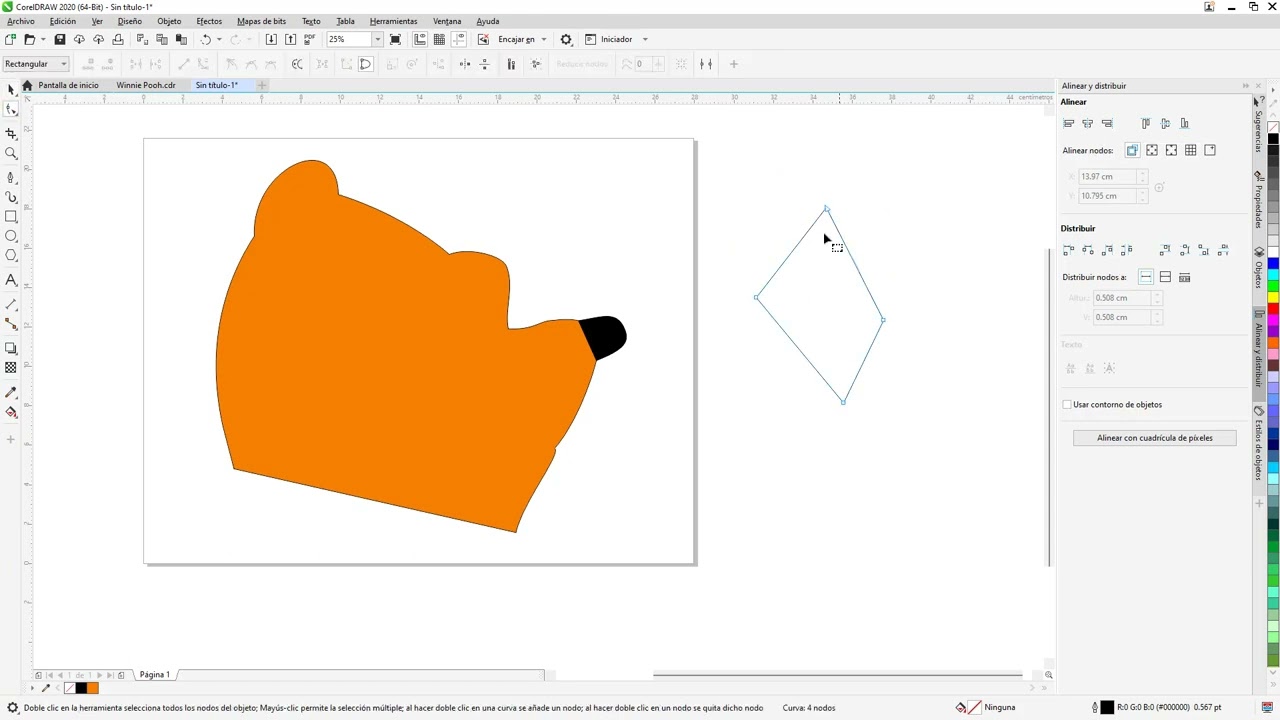Open the Propiedades docker tab
The width and height of the screenshot is (1280, 720).
[1259, 200]
